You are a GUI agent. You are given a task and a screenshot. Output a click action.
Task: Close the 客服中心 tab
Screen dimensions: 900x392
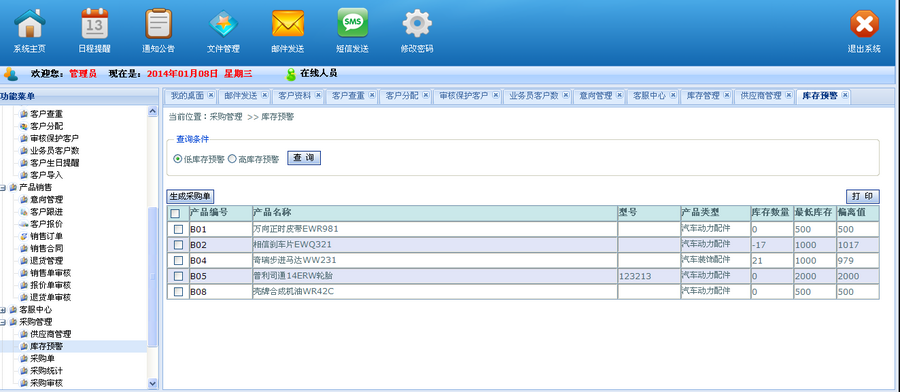click(x=673, y=95)
